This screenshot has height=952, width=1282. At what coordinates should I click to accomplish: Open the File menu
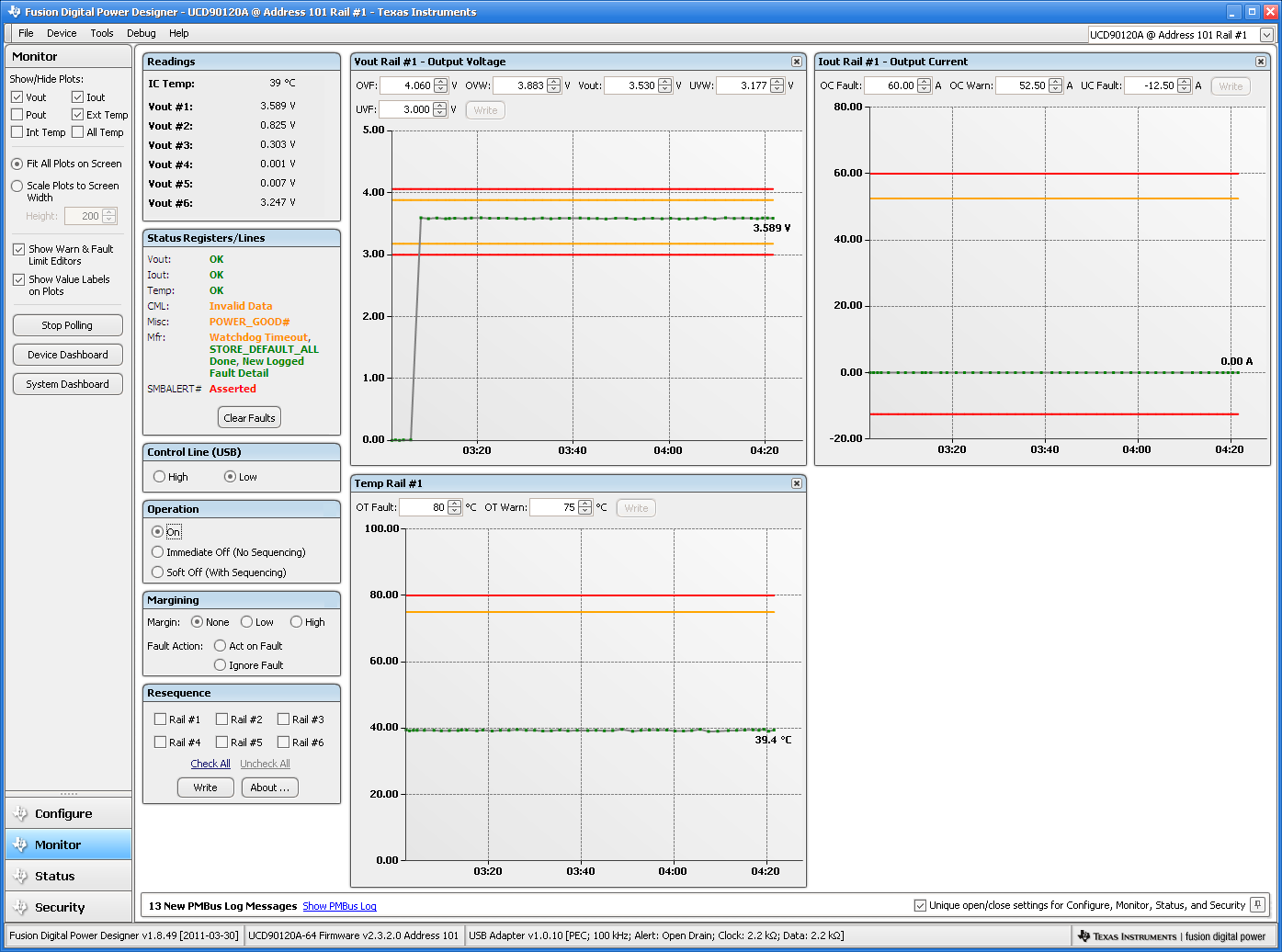coord(26,33)
